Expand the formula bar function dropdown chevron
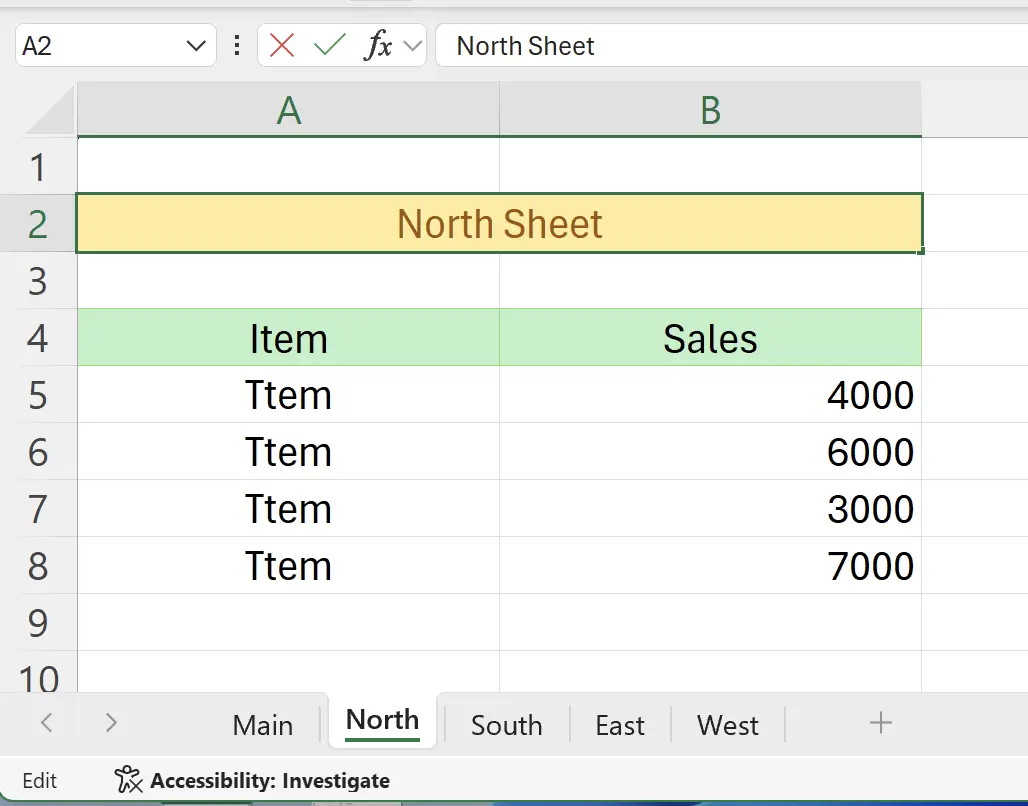This screenshot has height=806, width=1028. [412, 46]
